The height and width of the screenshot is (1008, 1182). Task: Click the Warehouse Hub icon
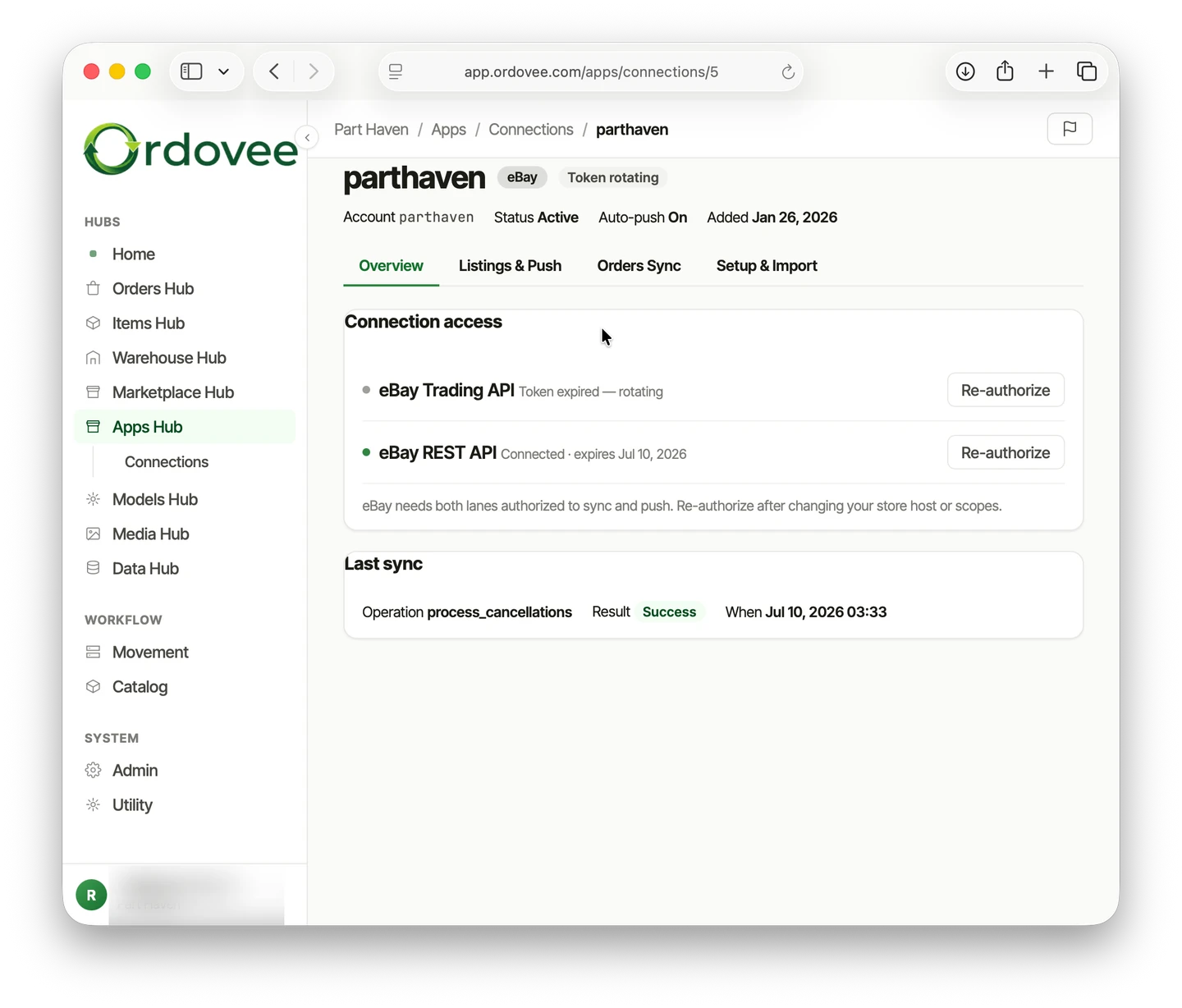click(x=94, y=358)
